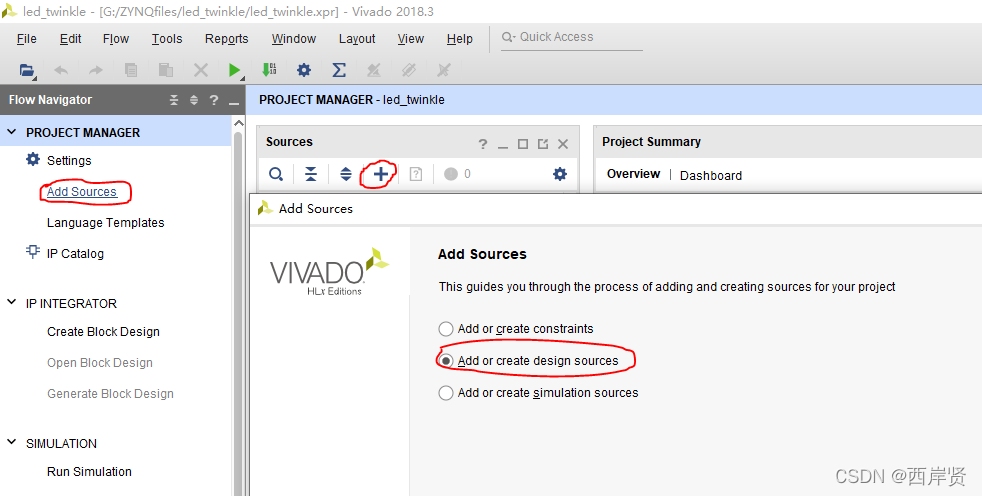Open the Flow menu
This screenshot has width=982, height=496.
tap(116, 39)
